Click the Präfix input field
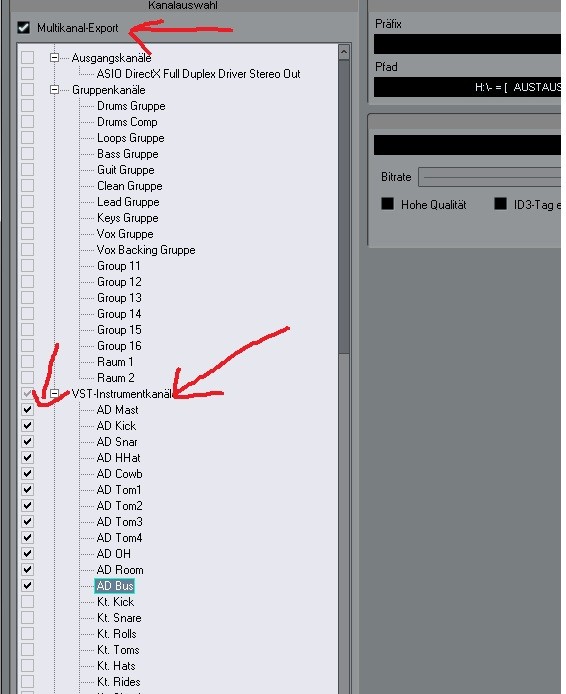This screenshot has width=566, height=694. pyautogui.click(x=467, y=44)
